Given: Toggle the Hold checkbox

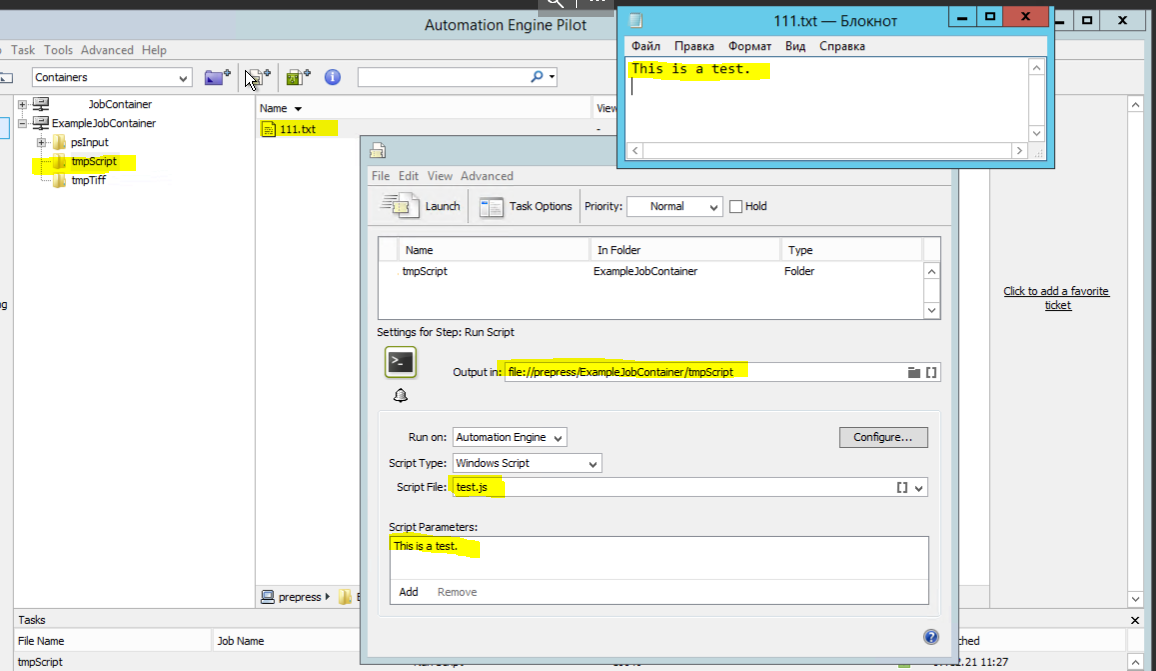Looking at the screenshot, I should coord(736,206).
